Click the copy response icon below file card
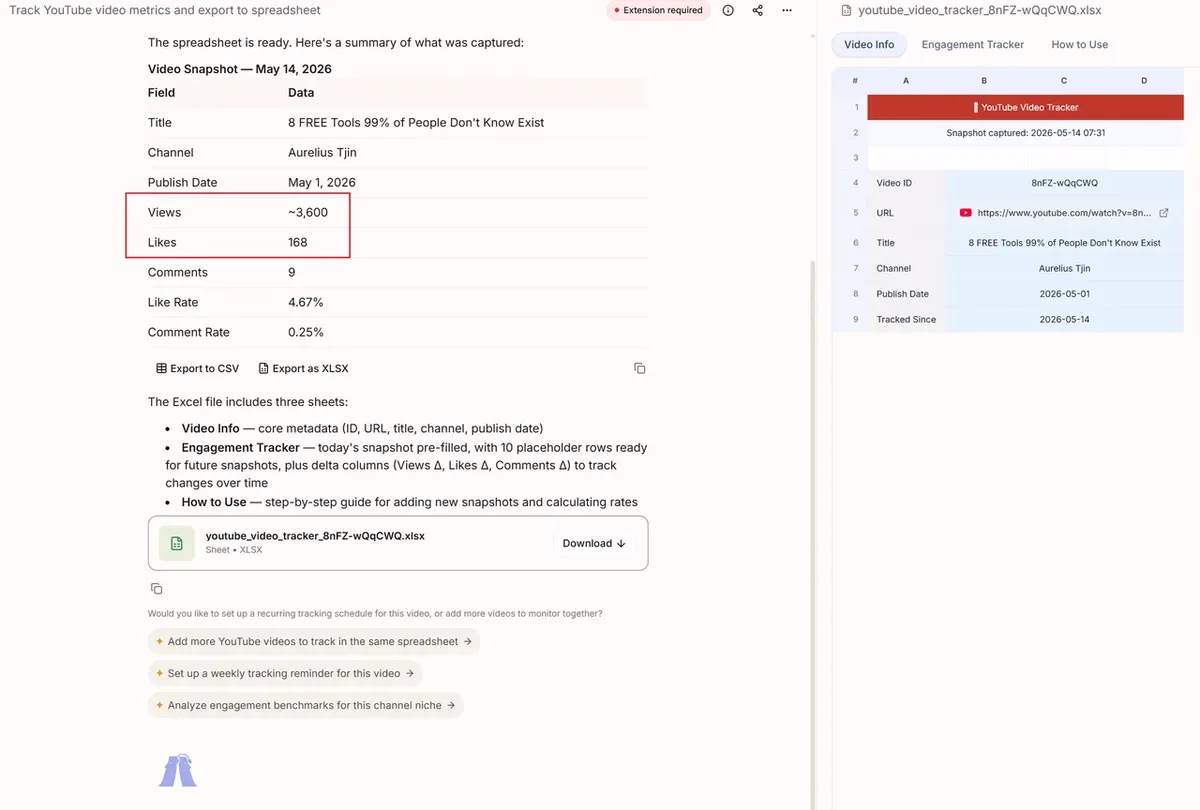Image resolution: width=1200 pixels, height=810 pixels. (x=156, y=589)
